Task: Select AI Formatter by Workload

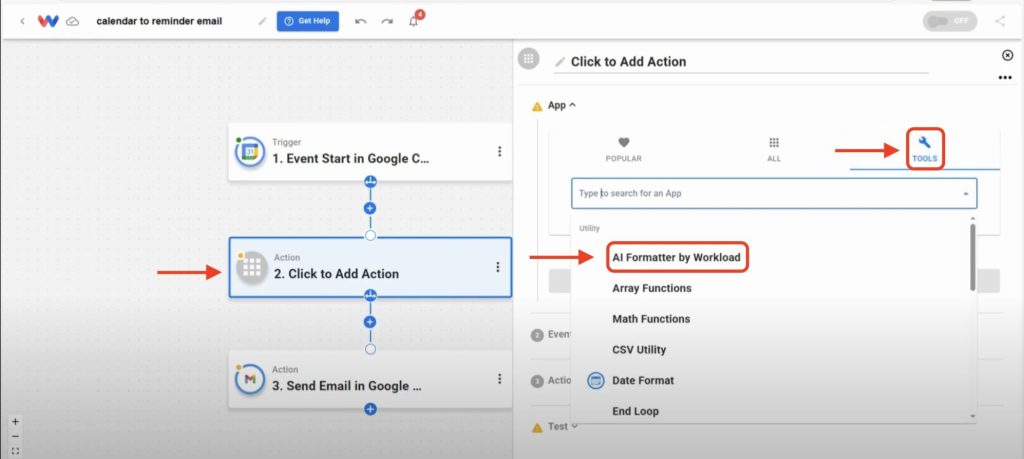Action: pyautogui.click(x=677, y=257)
